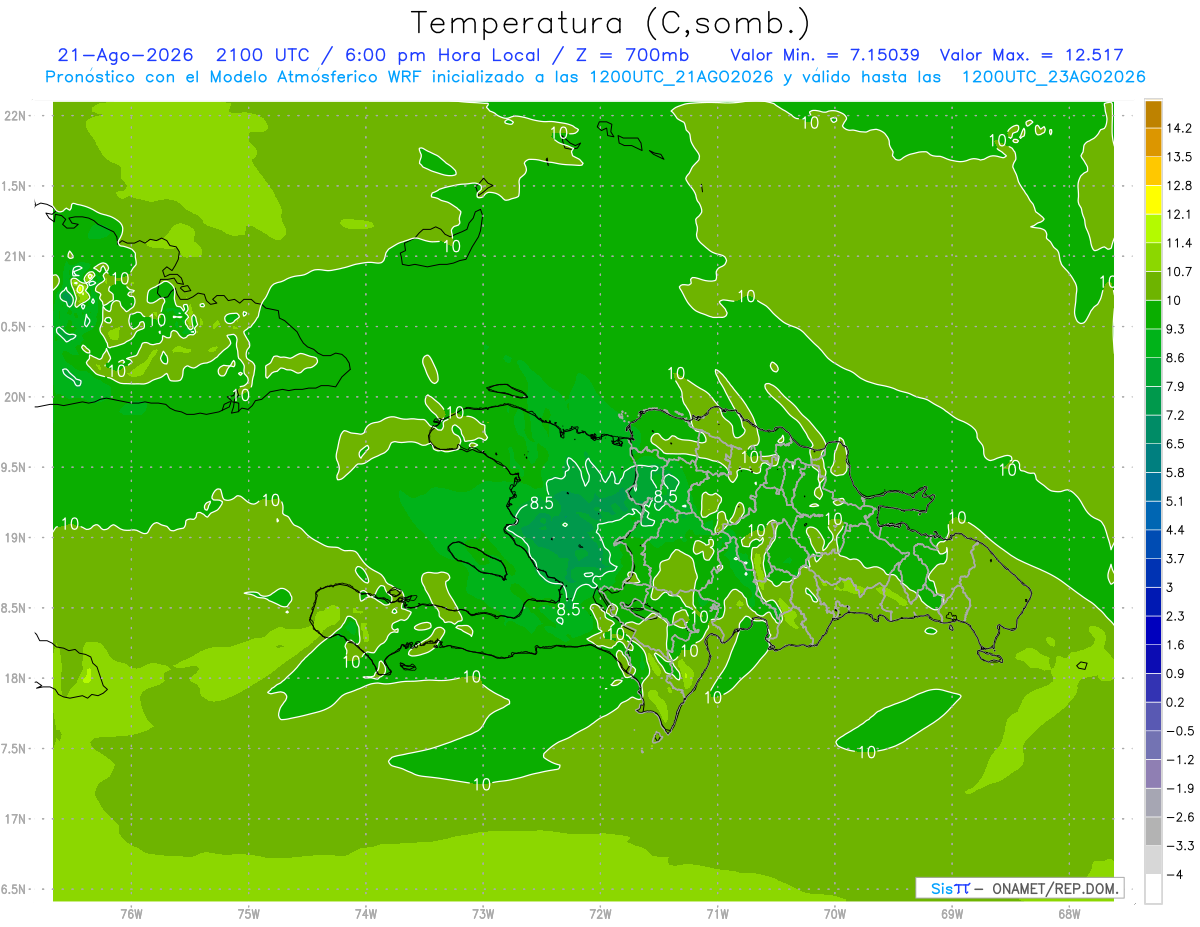This screenshot has width=1200, height=927.
Task: Pick the yellow swatch between 12.1 and 12.8
Action: tap(1153, 200)
